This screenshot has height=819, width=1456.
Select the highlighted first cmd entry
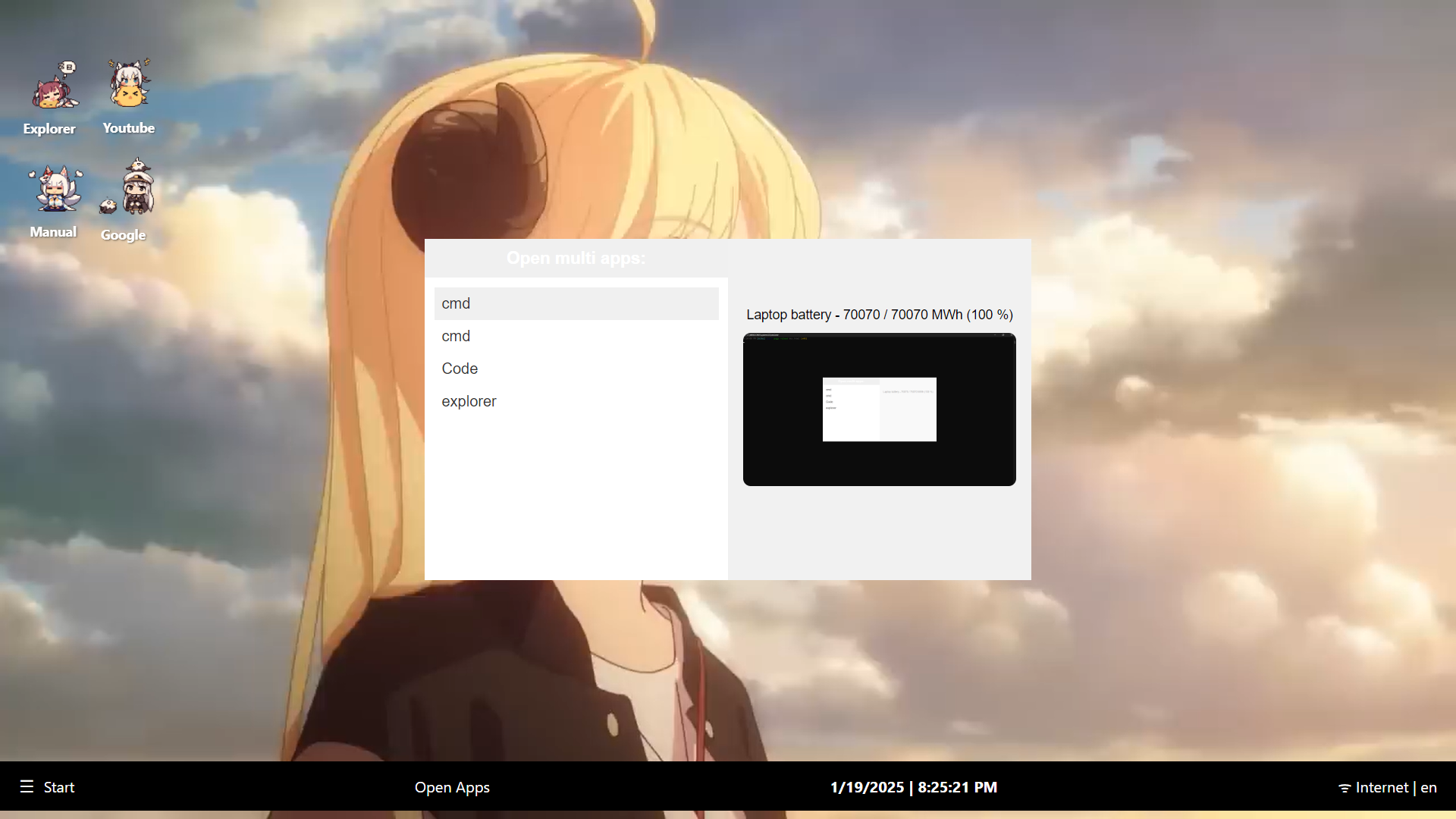click(x=576, y=303)
